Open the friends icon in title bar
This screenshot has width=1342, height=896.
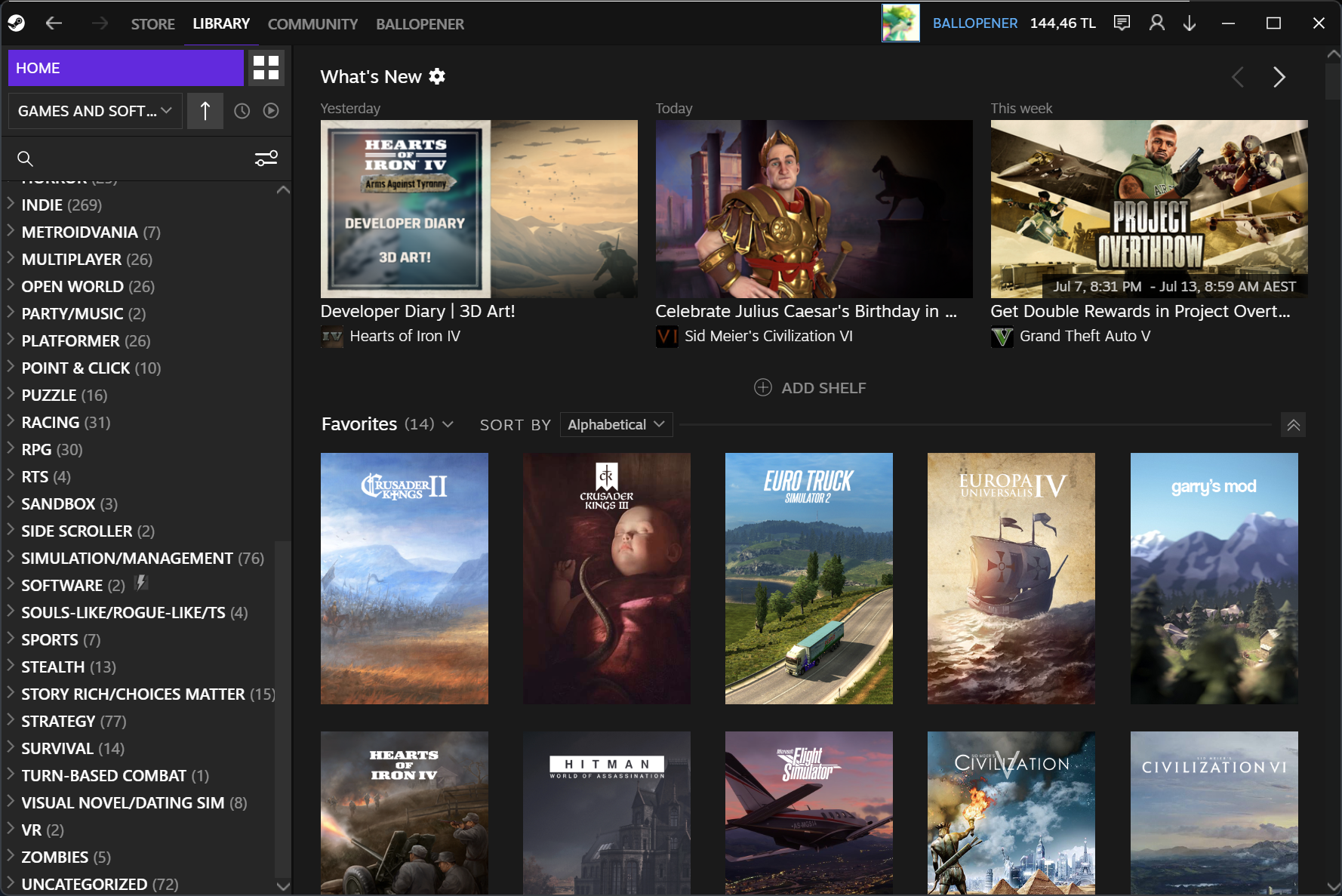click(x=1156, y=23)
